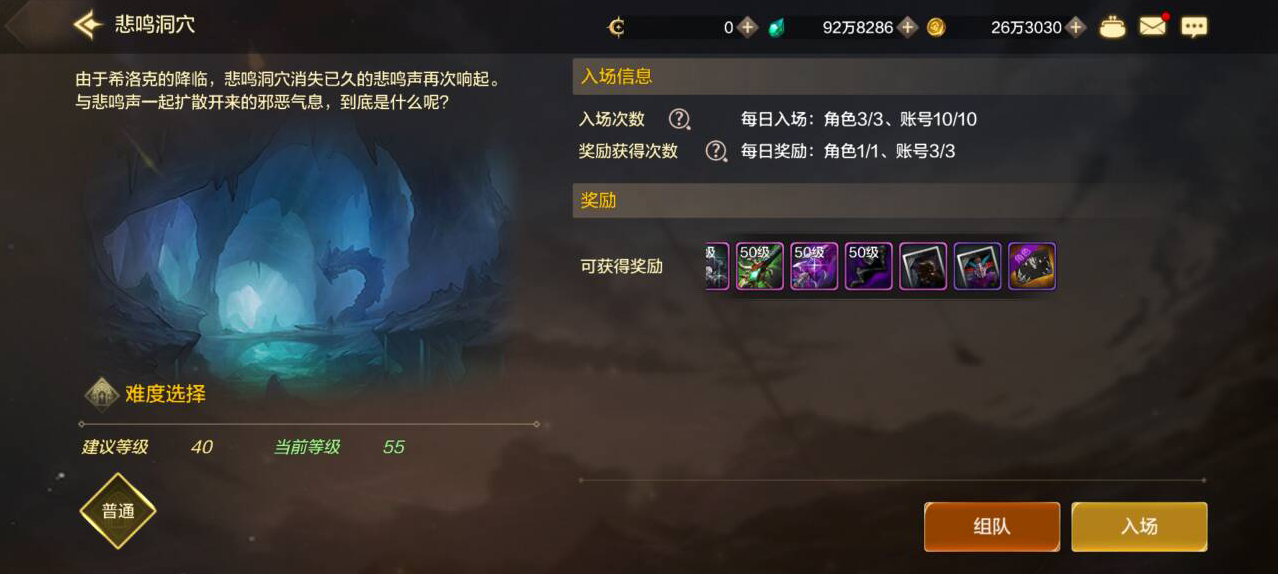View the green weapon 50级 reward item
Viewport: 1279px width, 574px height.
coord(760,266)
